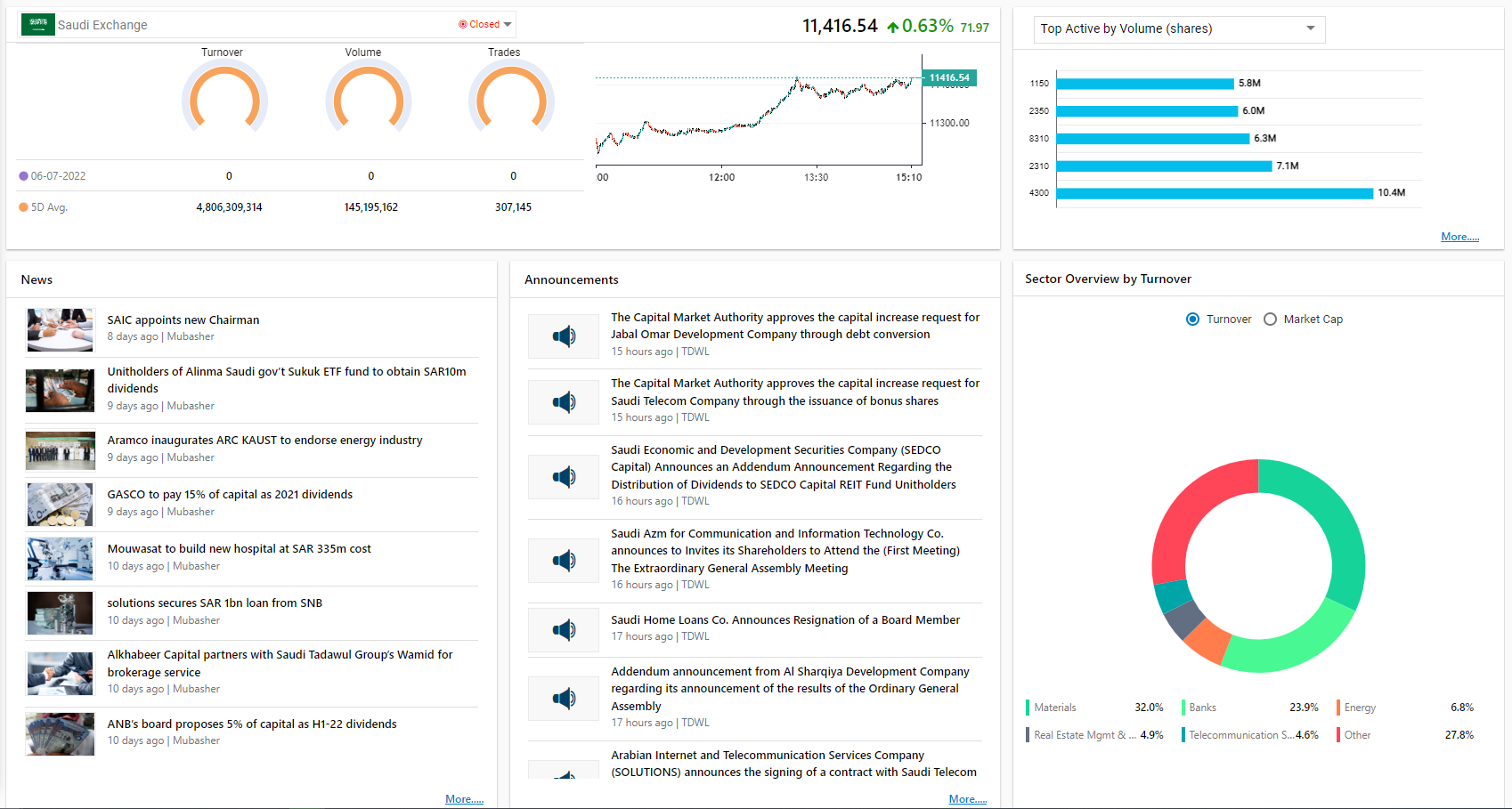
Task: Click the Volume gauge dial
Action: [368, 96]
